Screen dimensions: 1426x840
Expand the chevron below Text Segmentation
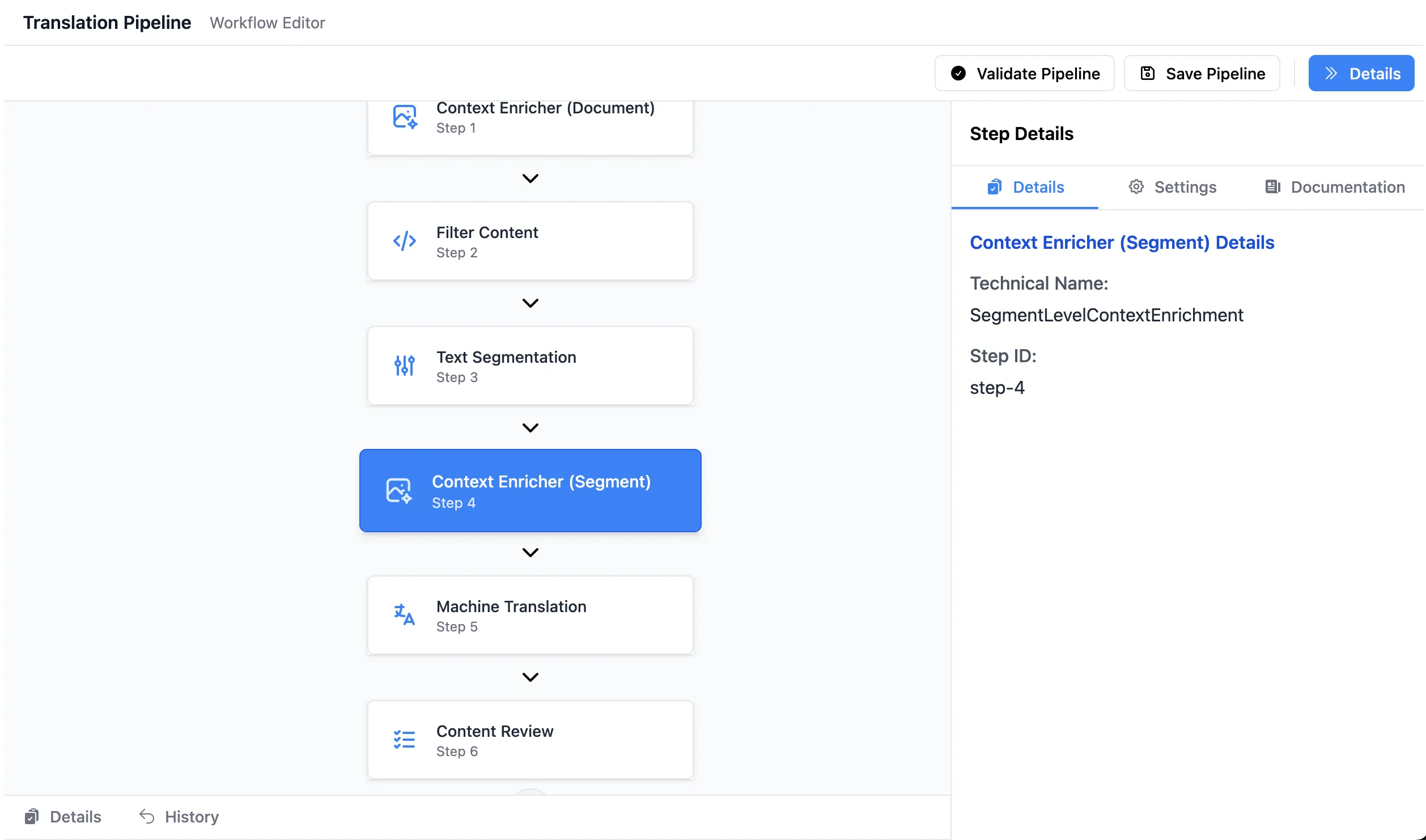pos(530,427)
